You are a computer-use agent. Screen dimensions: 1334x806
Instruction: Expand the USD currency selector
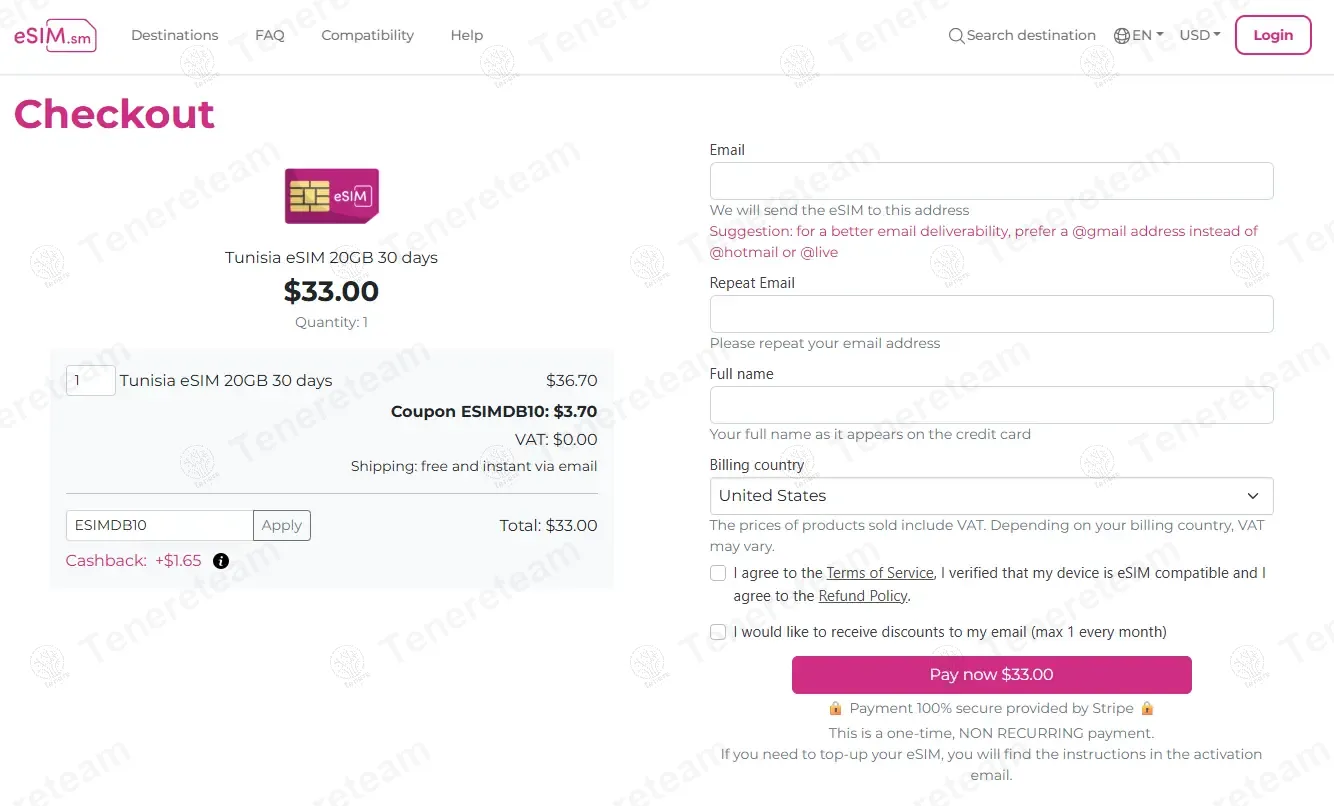coord(1200,35)
